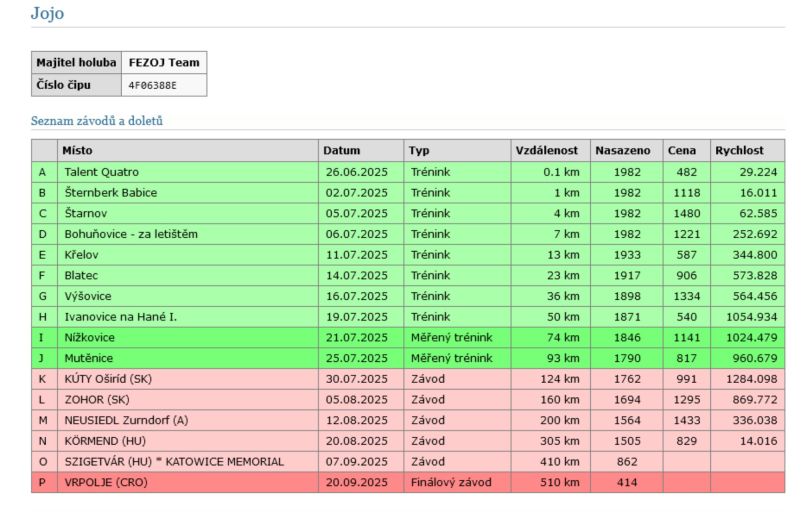Click the Seznam závodů a doletů heading
The image size is (800, 512).
point(97,121)
